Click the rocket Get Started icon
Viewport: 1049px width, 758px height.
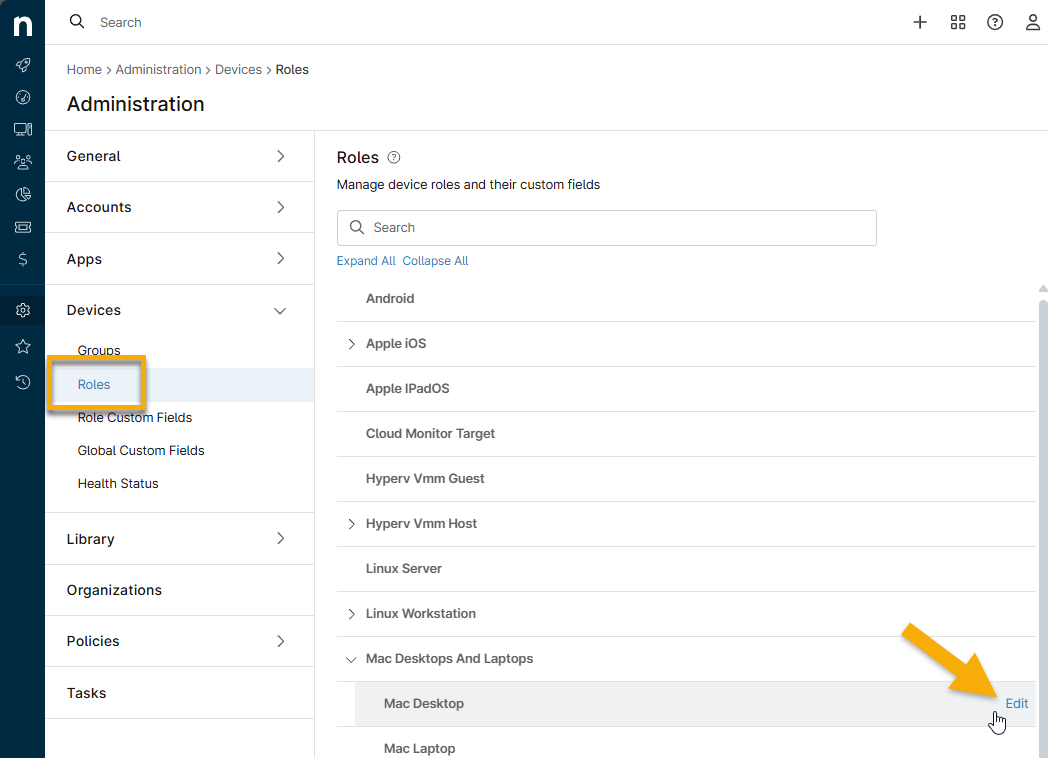[x=22, y=65]
